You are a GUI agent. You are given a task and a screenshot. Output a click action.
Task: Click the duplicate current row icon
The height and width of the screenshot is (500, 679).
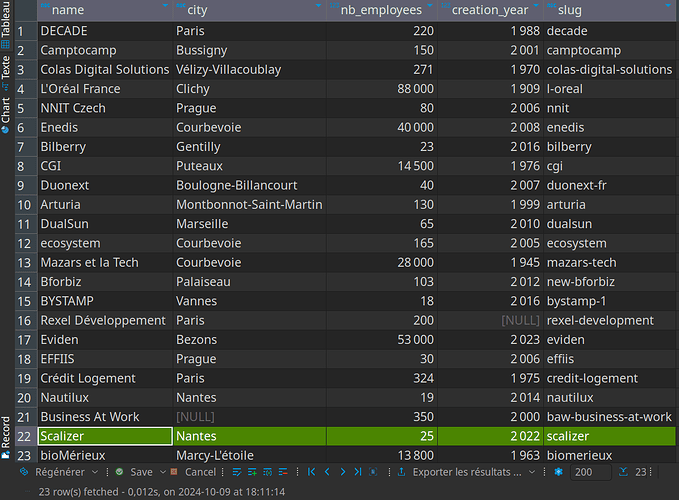click(x=268, y=472)
